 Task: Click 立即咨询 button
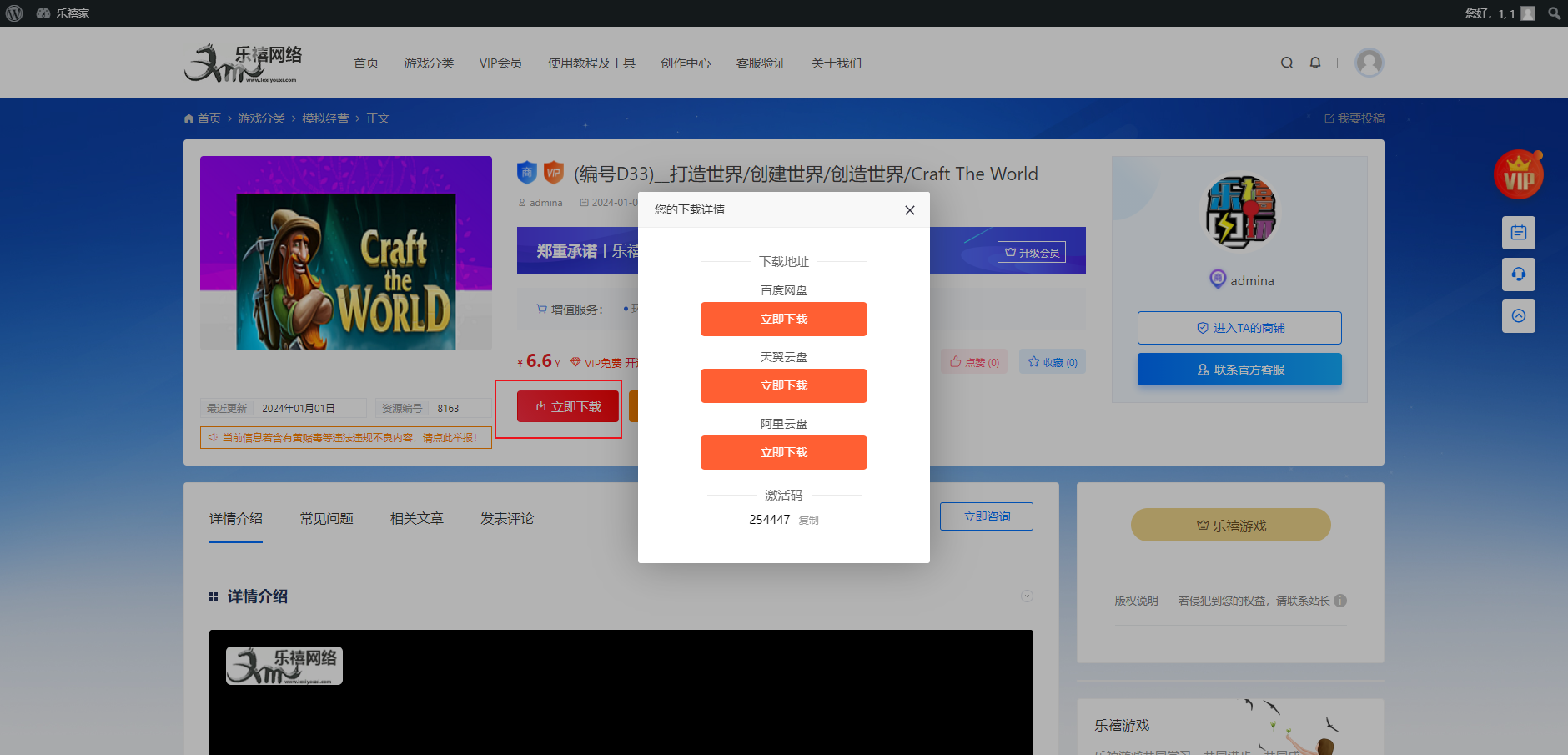[987, 516]
